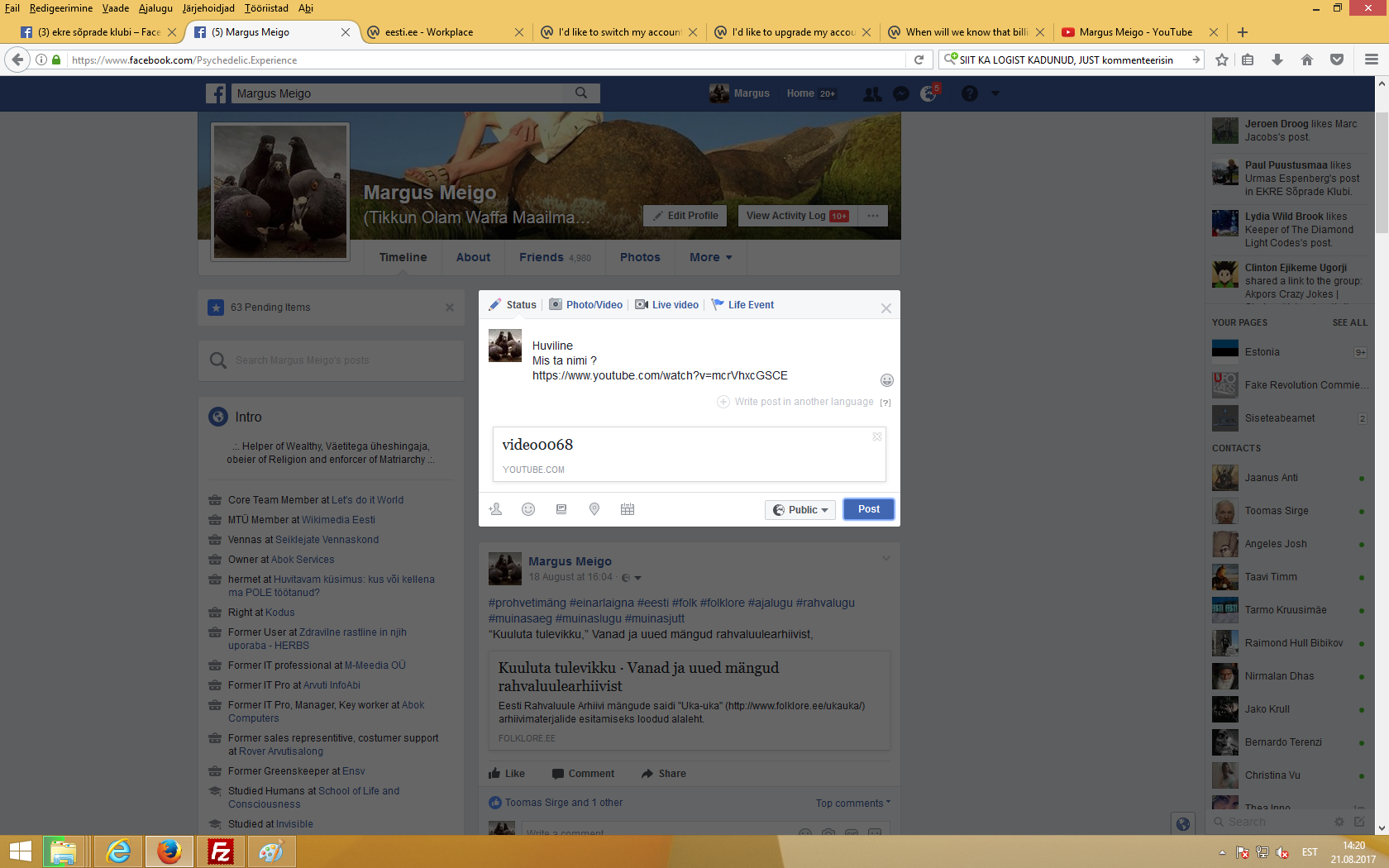
Task: Bookmark this page with the star icon
Action: pos(1222,60)
